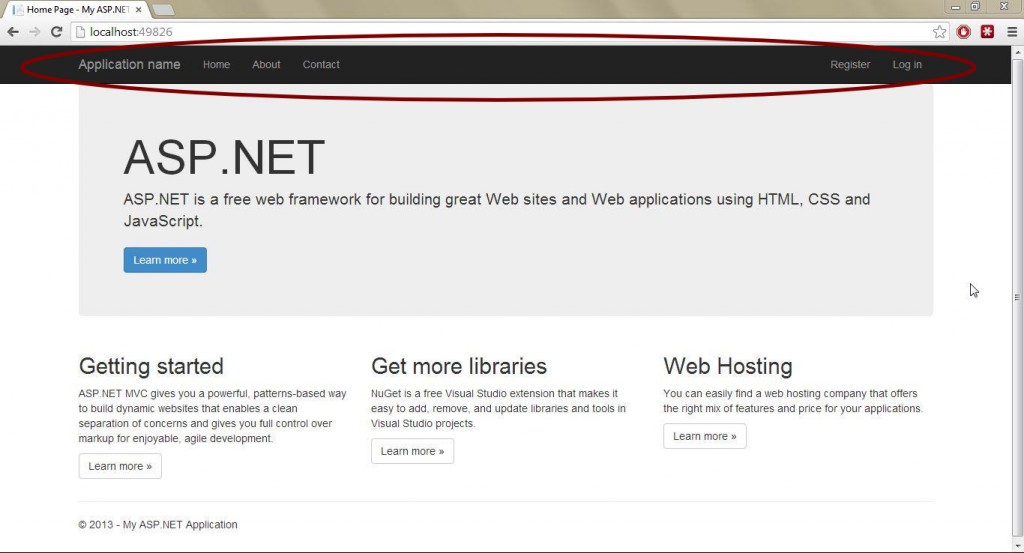This screenshot has width=1024, height=553.
Task: Open a new blank tab
Action: pos(163,9)
